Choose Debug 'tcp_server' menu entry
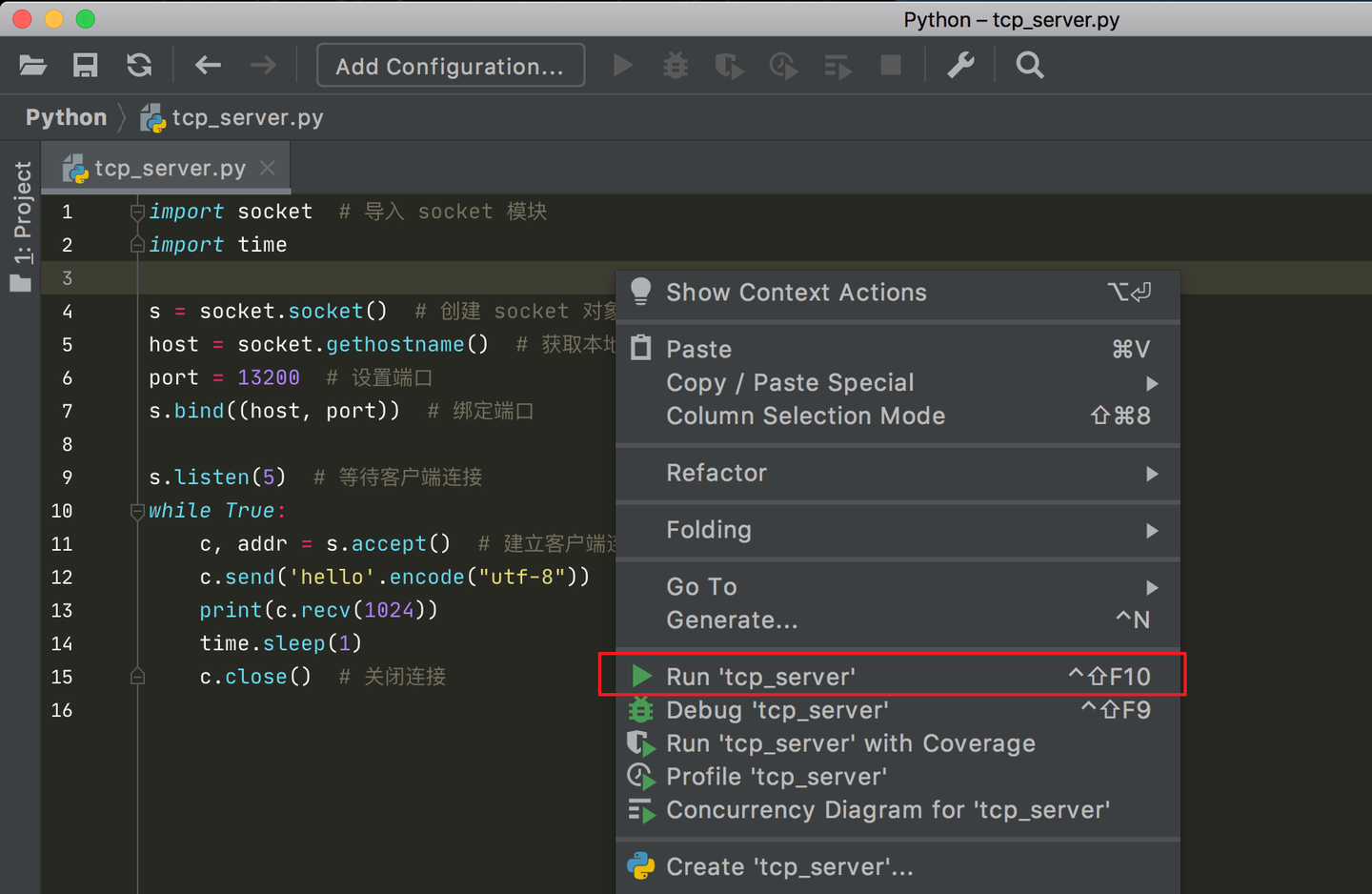Screen dimensions: 1372x894 pos(777,710)
